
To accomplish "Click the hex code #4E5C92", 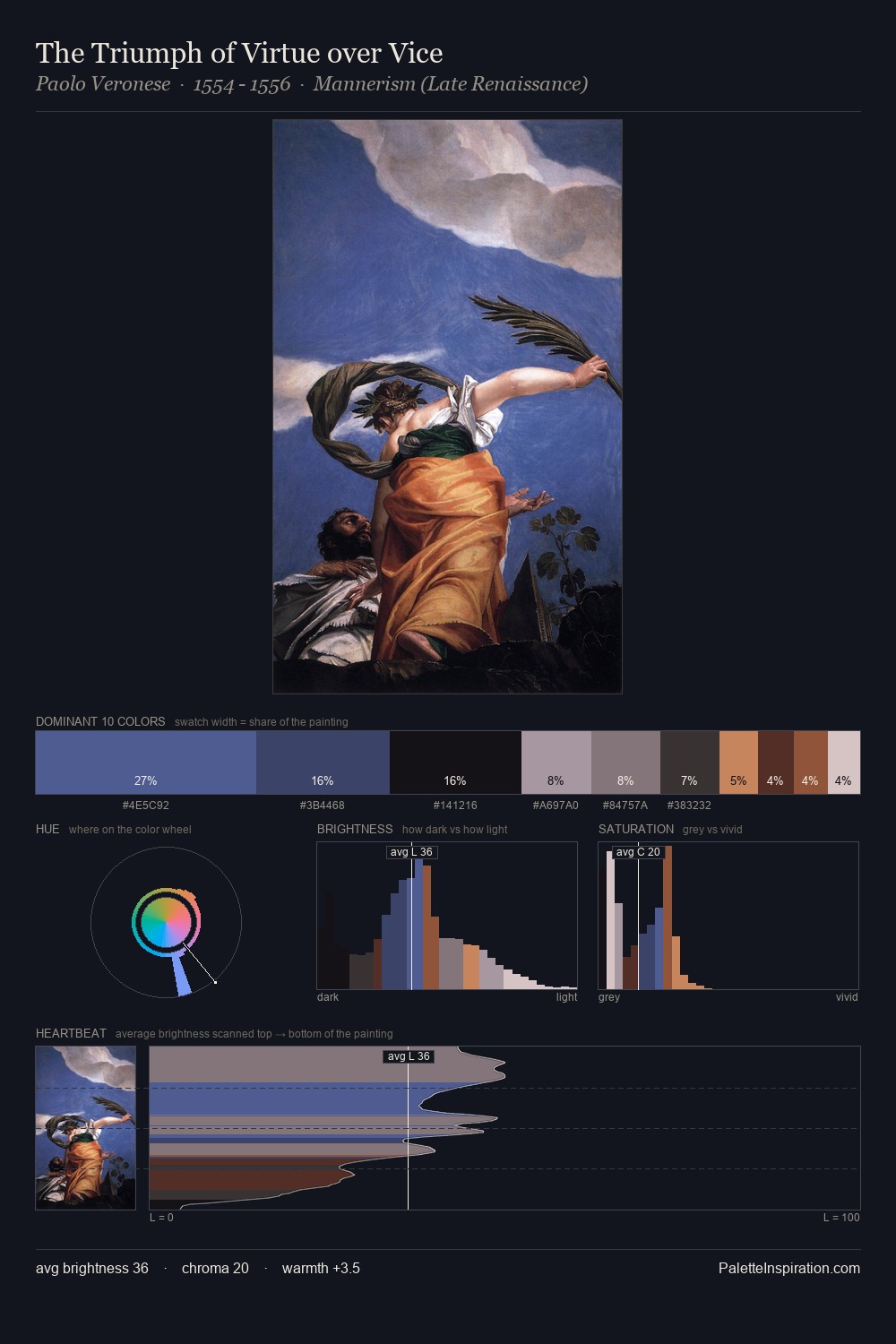I will point(146,806).
